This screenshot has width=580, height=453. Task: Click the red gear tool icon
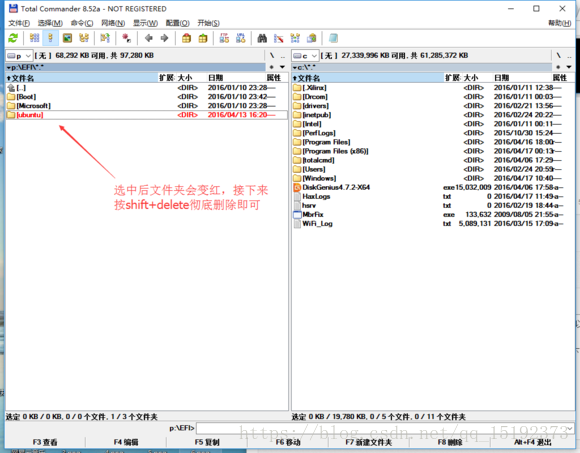point(127,38)
